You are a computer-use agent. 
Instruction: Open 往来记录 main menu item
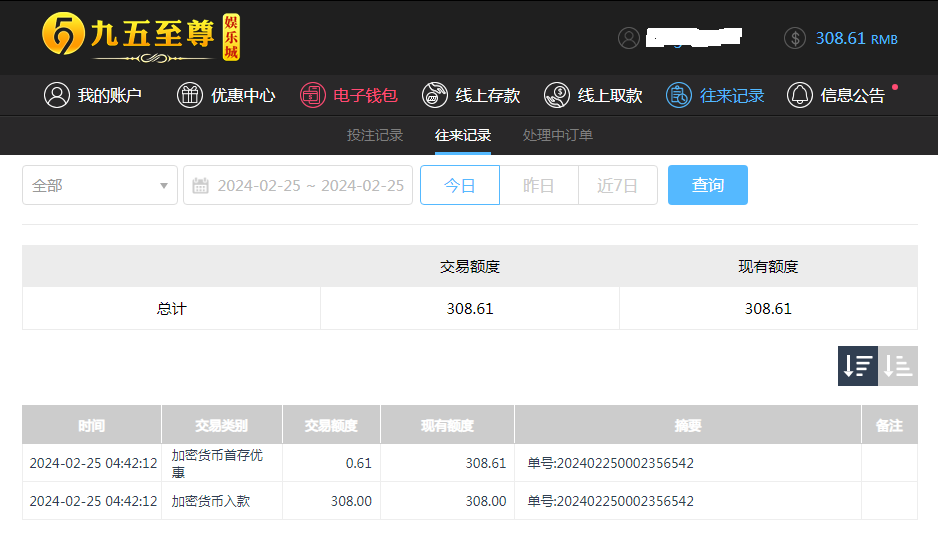coord(715,95)
